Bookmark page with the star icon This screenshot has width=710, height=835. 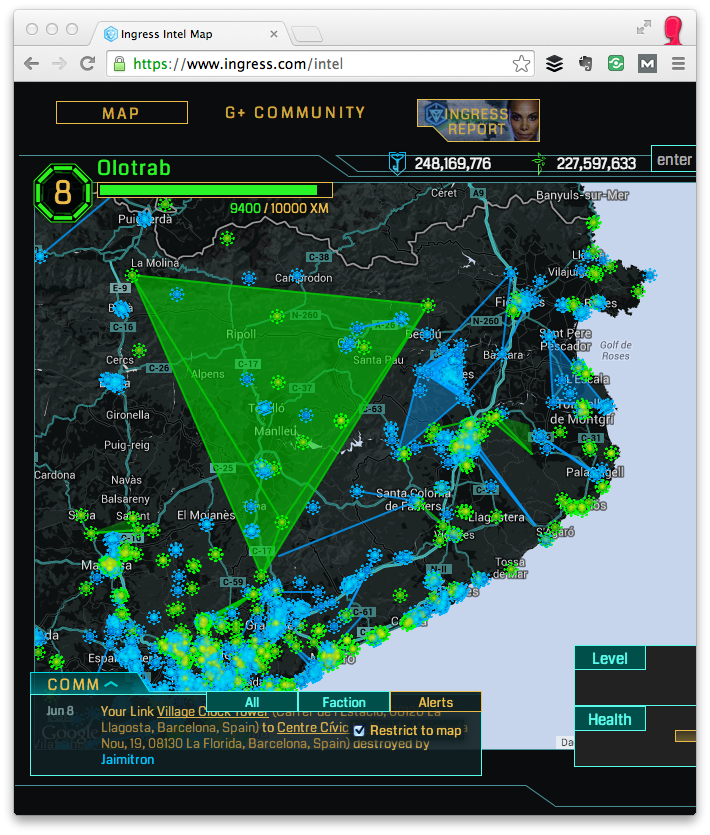pos(521,64)
